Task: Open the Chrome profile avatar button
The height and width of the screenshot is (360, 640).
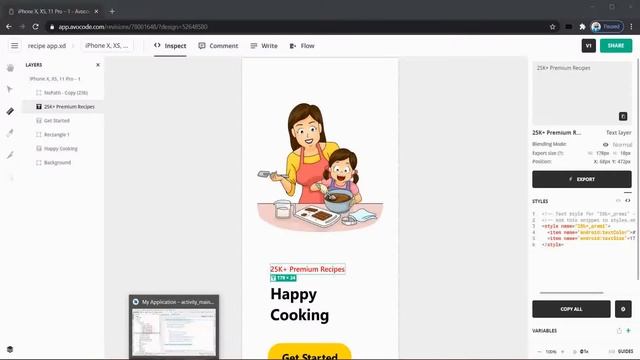Action: pyautogui.click(x=607, y=27)
